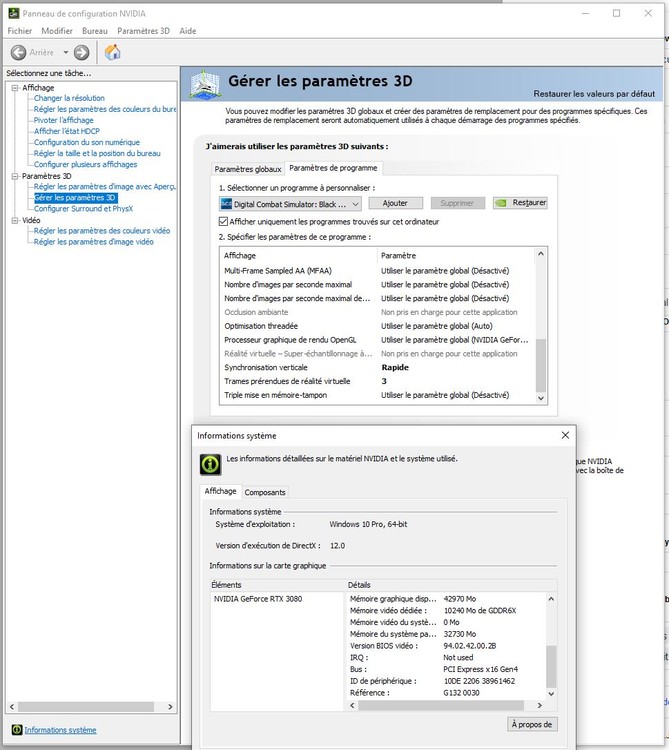This screenshot has height=750, width=669.
Task: Click the forward arrow toolbar icon
Action: pos(82,52)
